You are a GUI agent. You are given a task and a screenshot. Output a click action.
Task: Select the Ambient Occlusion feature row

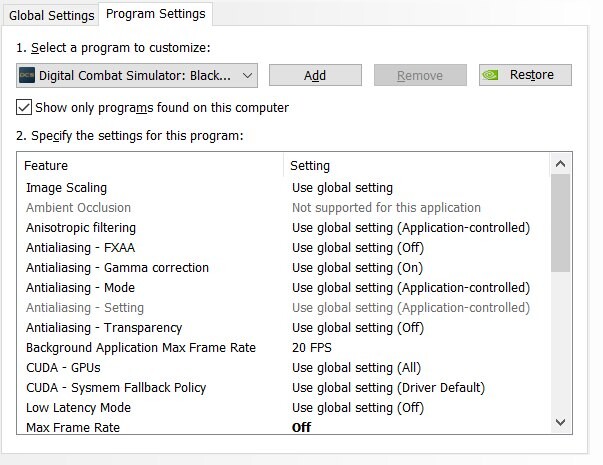(x=78, y=208)
